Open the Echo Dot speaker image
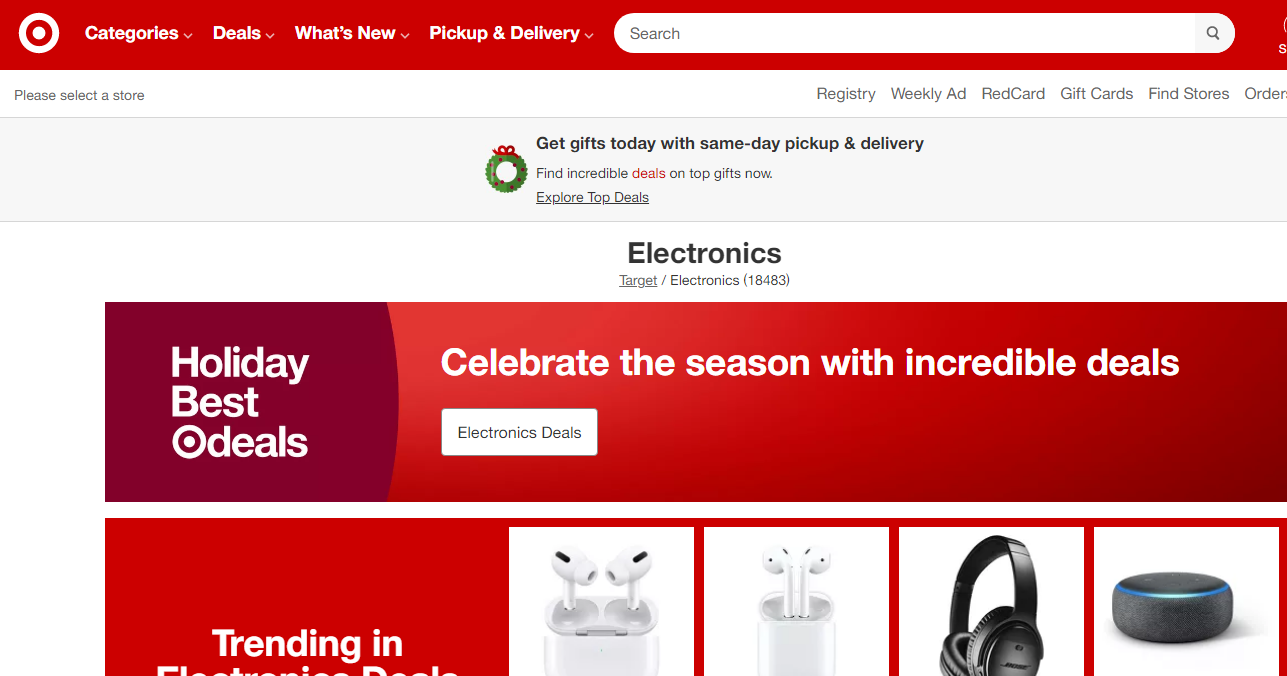This screenshot has width=1287, height=676. click(1186, 602)
